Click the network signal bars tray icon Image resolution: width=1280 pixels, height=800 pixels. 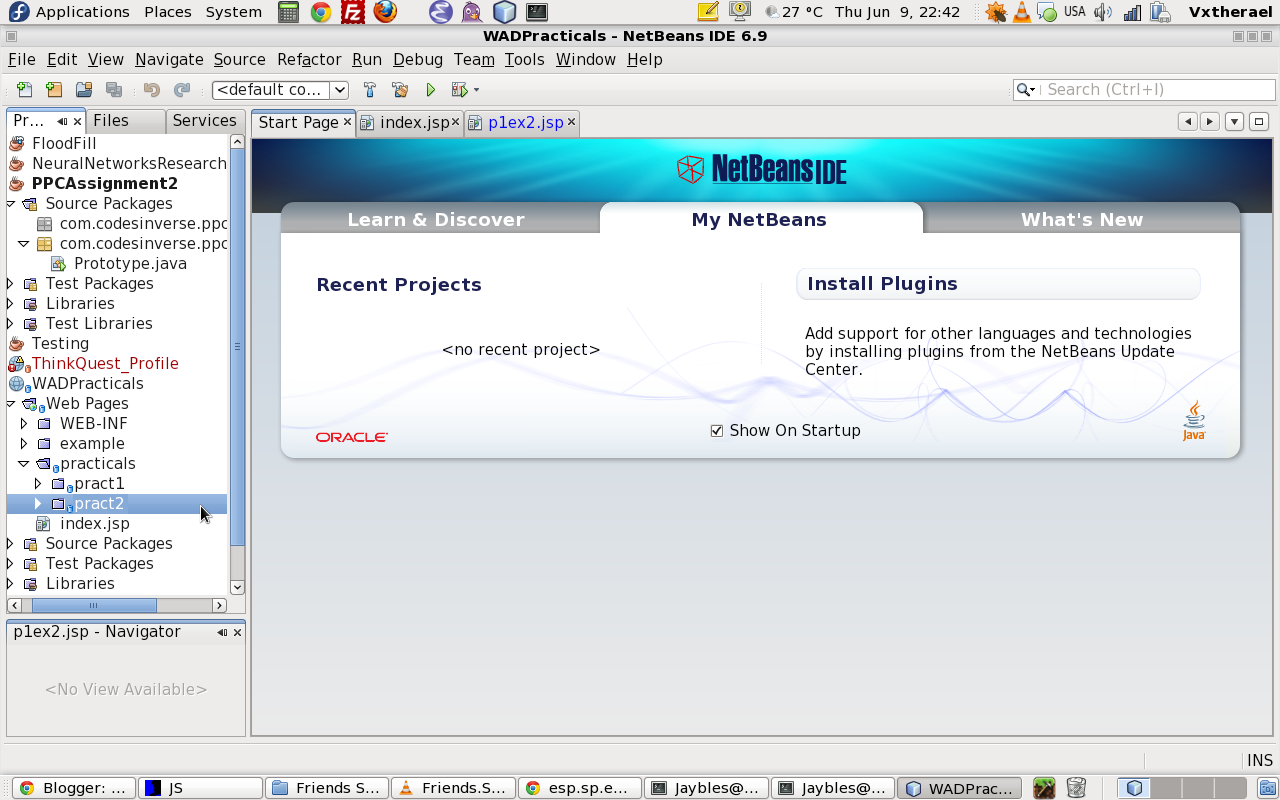pyautogui.click(x=1132, y=12)
